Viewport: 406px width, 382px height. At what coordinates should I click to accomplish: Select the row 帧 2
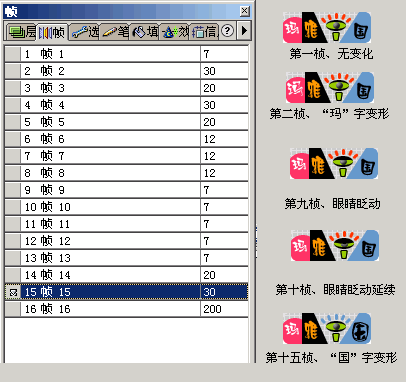click(x=127, y=71)
